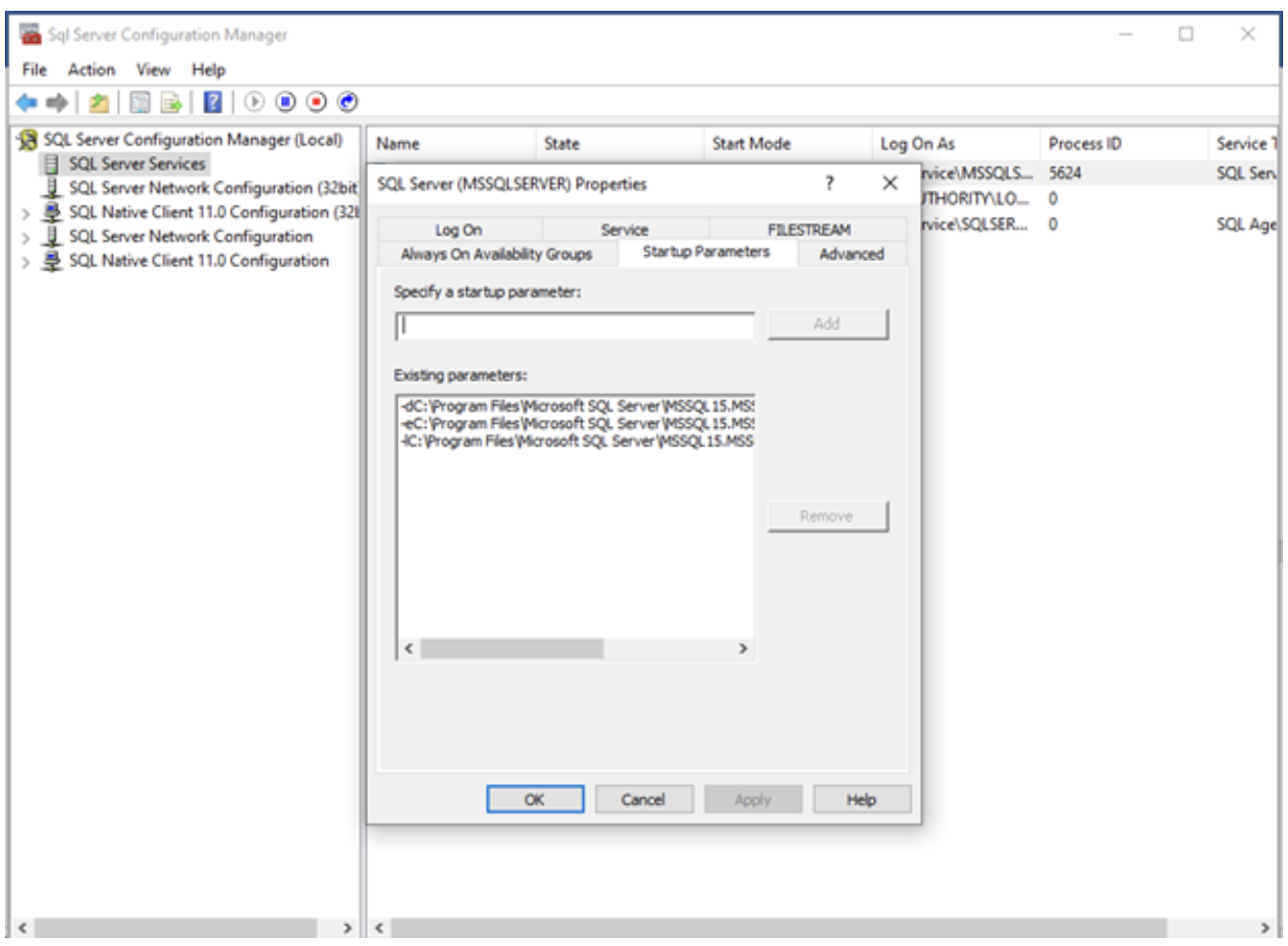Sort by the State column header
Screen dimensions: 1288x946
[x=619, y=144]
